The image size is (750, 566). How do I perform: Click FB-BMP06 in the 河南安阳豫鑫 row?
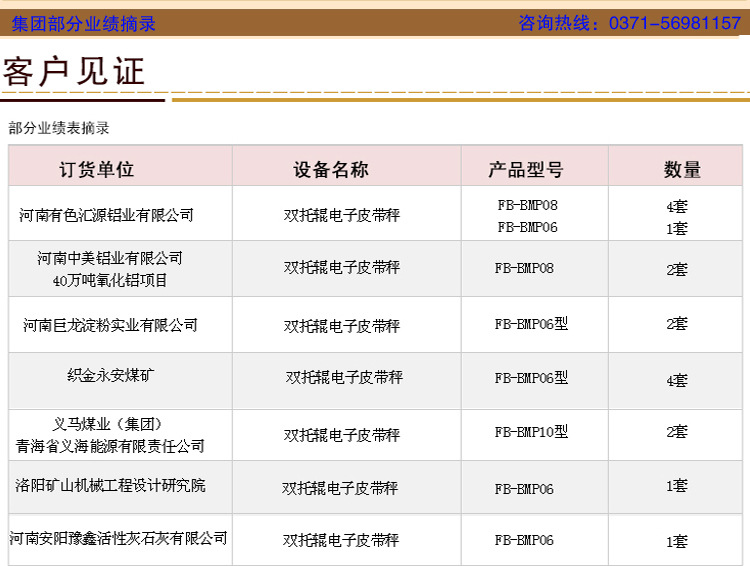524,540
